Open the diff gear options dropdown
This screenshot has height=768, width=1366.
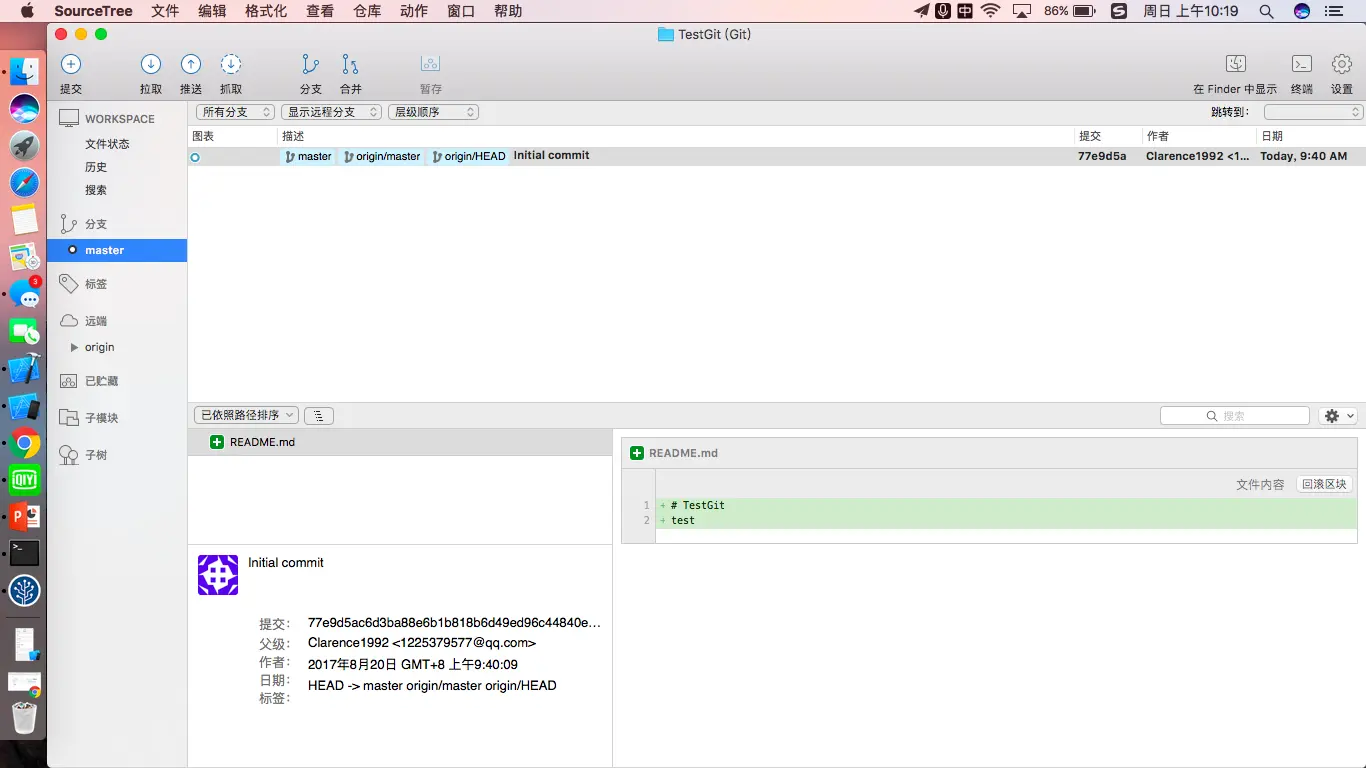(x=1338, y=416)
